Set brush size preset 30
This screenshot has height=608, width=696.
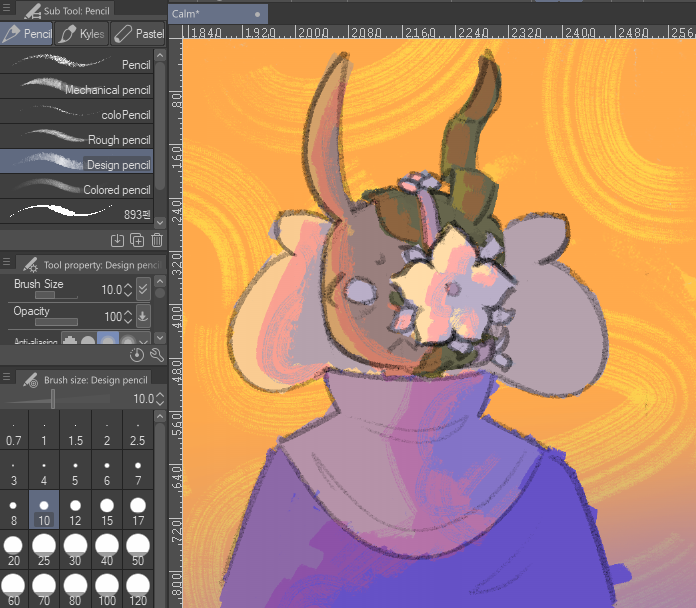(75, 549)
